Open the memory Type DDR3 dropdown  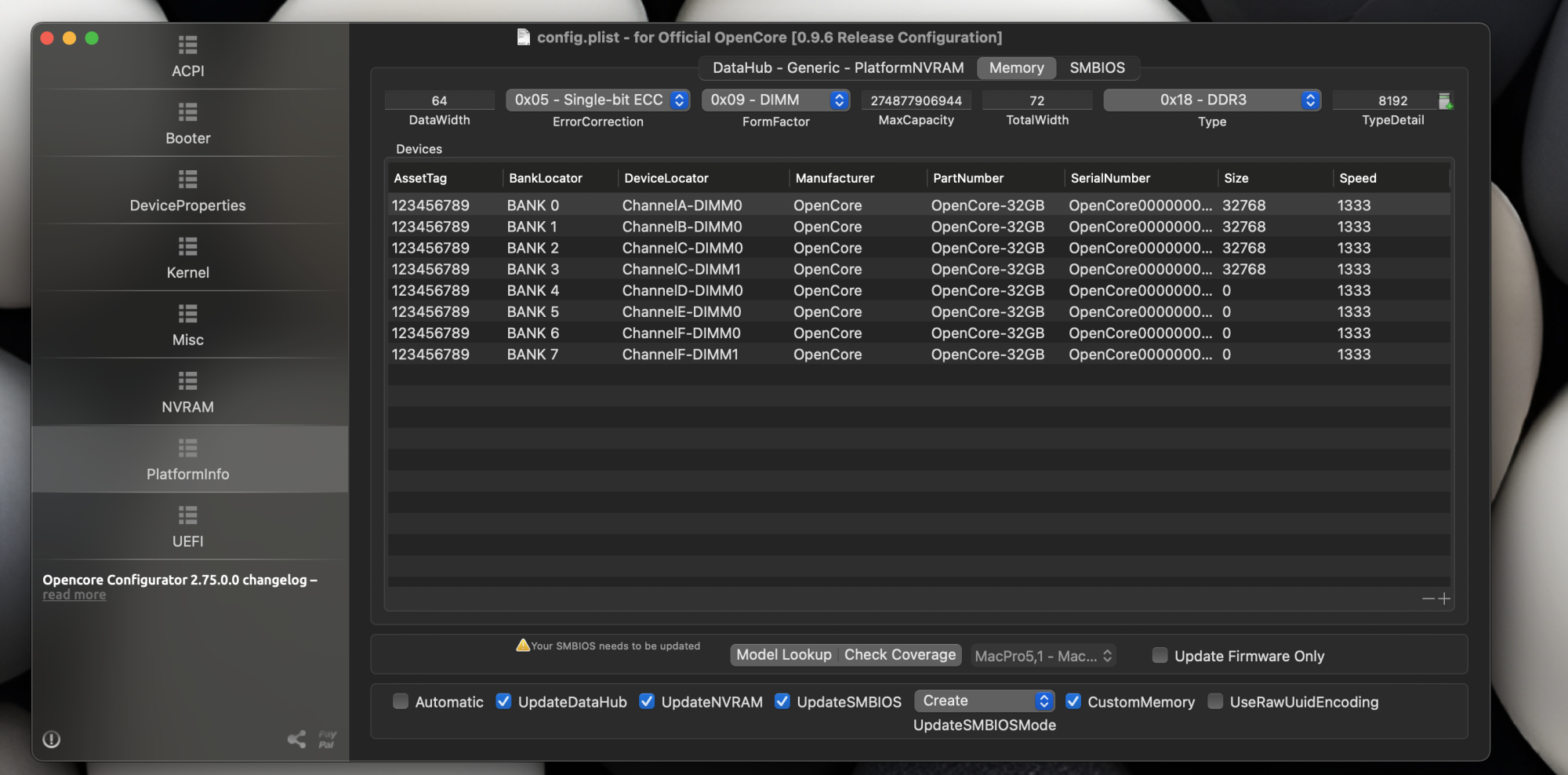tap(1212, 100)
